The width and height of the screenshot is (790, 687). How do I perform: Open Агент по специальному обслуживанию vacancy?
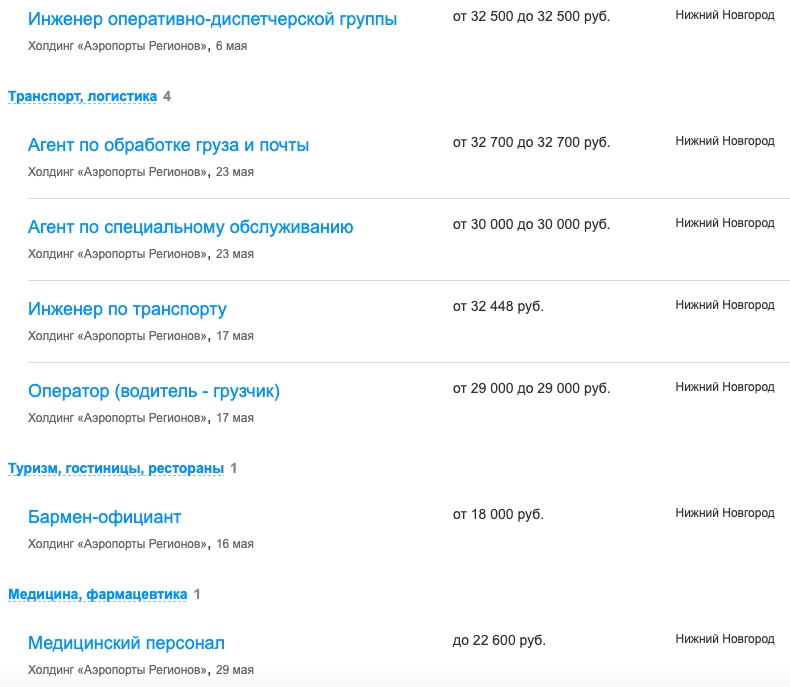point(190,227)
